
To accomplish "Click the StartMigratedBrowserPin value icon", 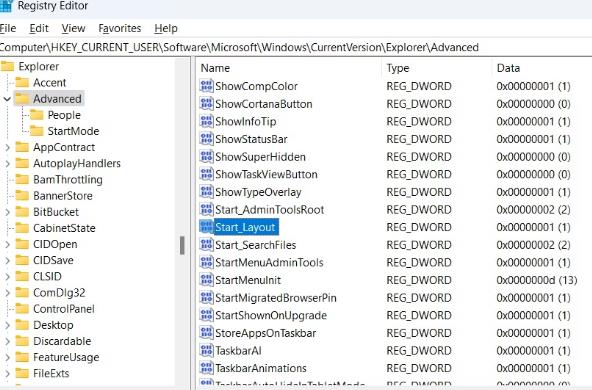I will pyautogui.click(x=207, y=298).
